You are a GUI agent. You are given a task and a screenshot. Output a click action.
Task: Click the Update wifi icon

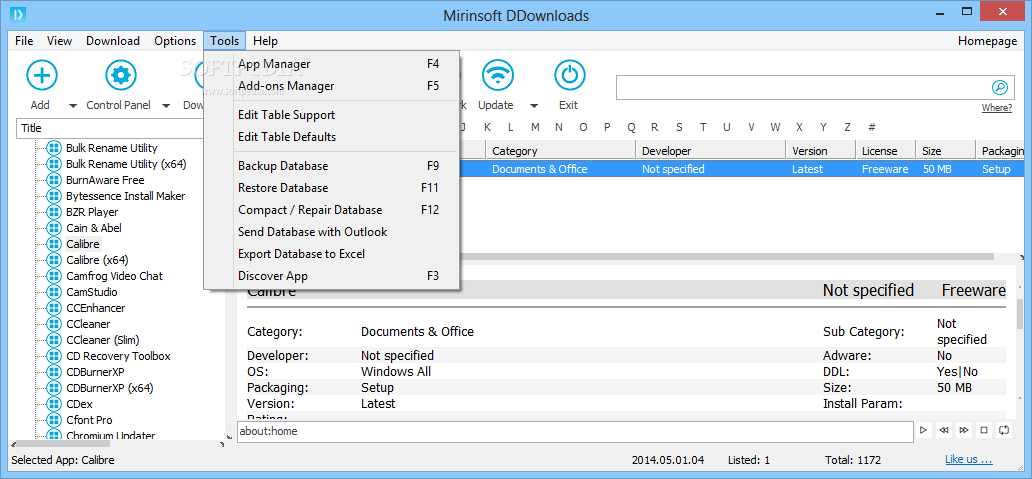[498, 75]
